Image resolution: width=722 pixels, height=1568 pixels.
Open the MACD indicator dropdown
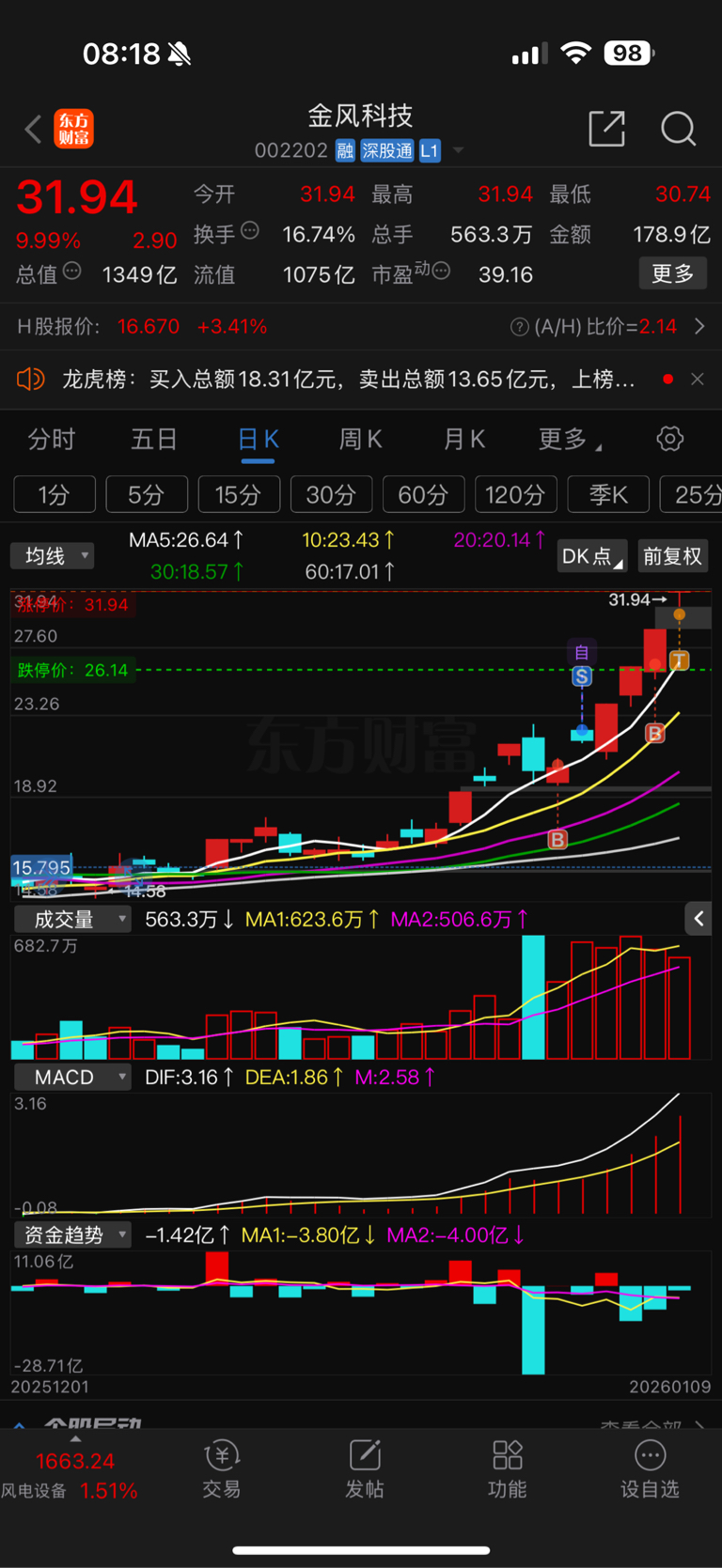click(71, 1077)
